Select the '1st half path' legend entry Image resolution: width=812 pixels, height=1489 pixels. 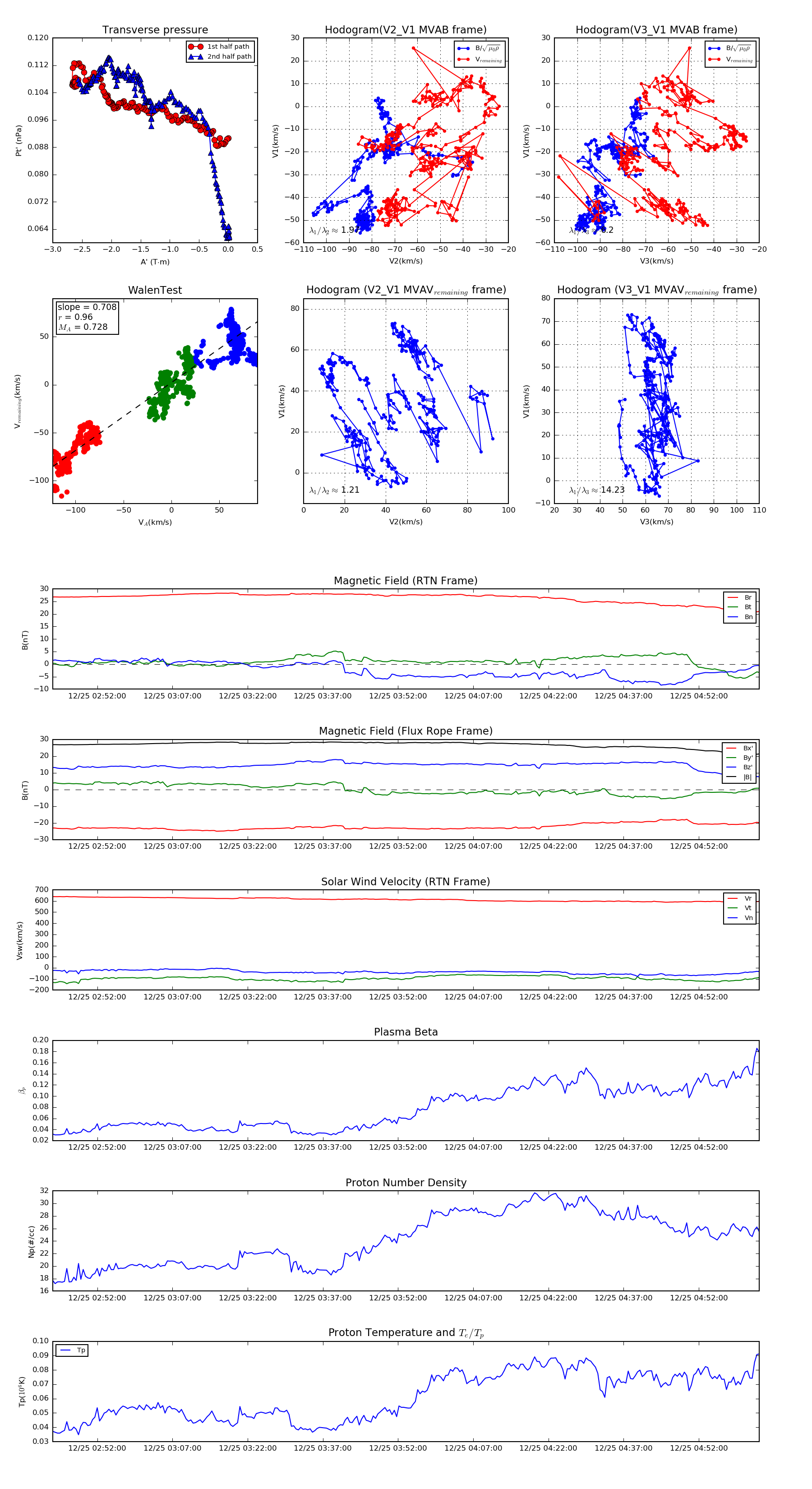(x=220, y=47)
